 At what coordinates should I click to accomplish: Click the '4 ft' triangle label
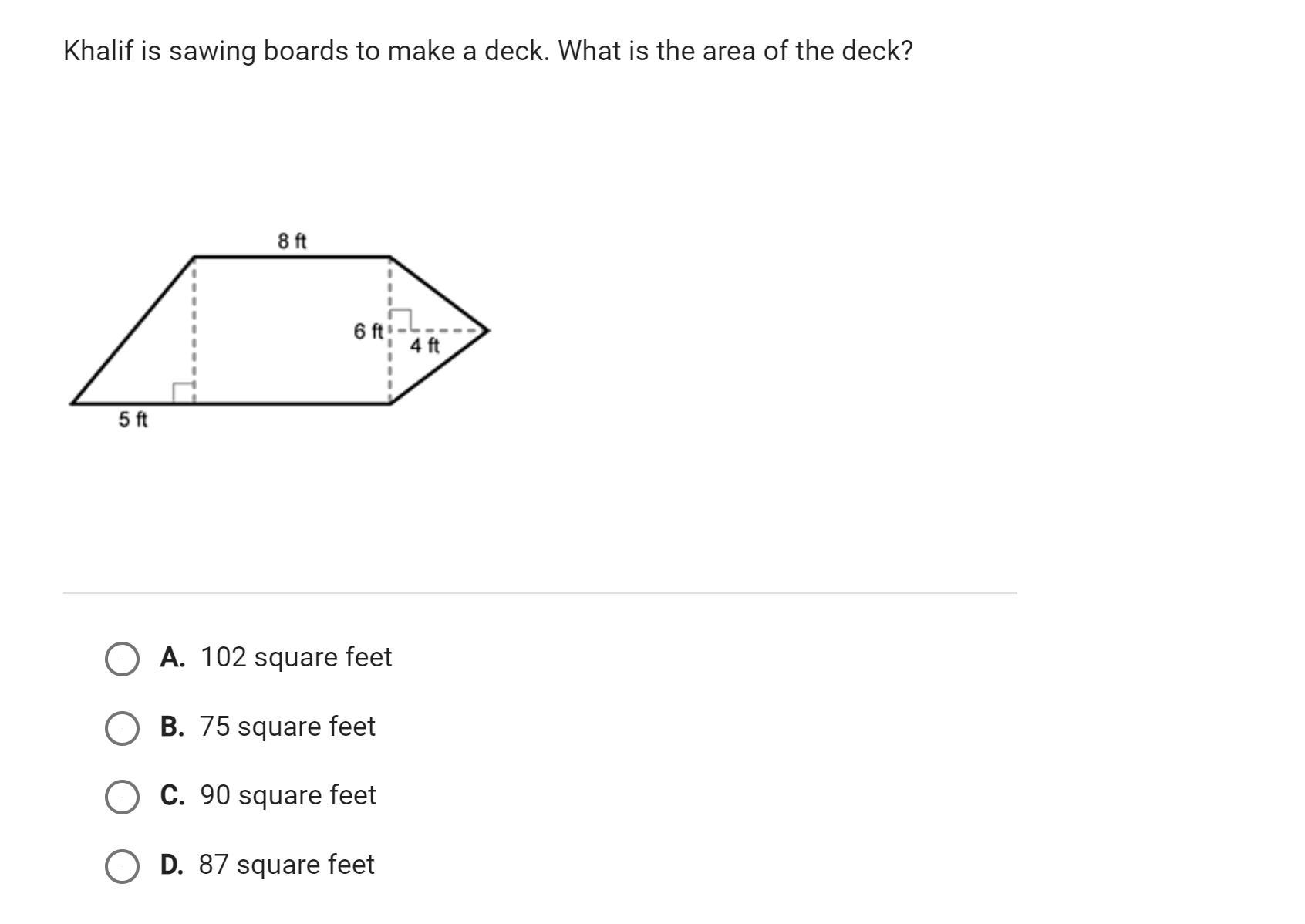click(424, 346)
